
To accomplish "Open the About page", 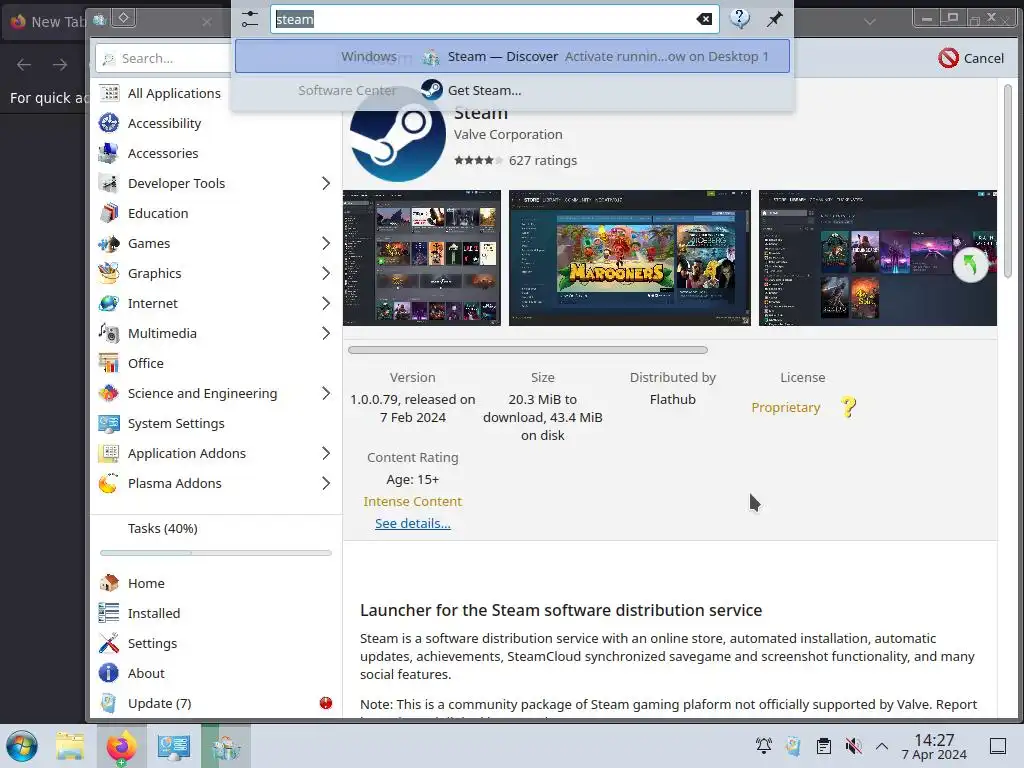I will (216, 673).
